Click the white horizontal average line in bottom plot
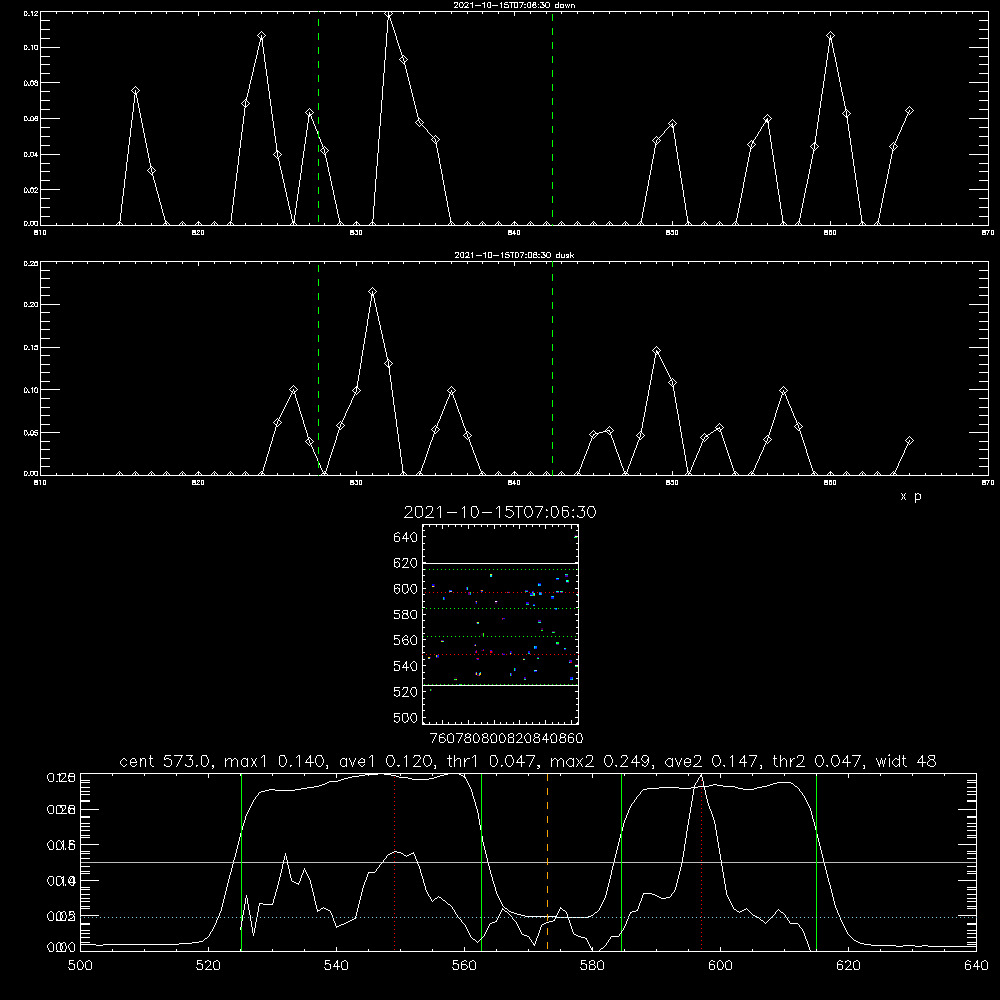Viewport: 1000px width, 1000px height. (528, 862)
